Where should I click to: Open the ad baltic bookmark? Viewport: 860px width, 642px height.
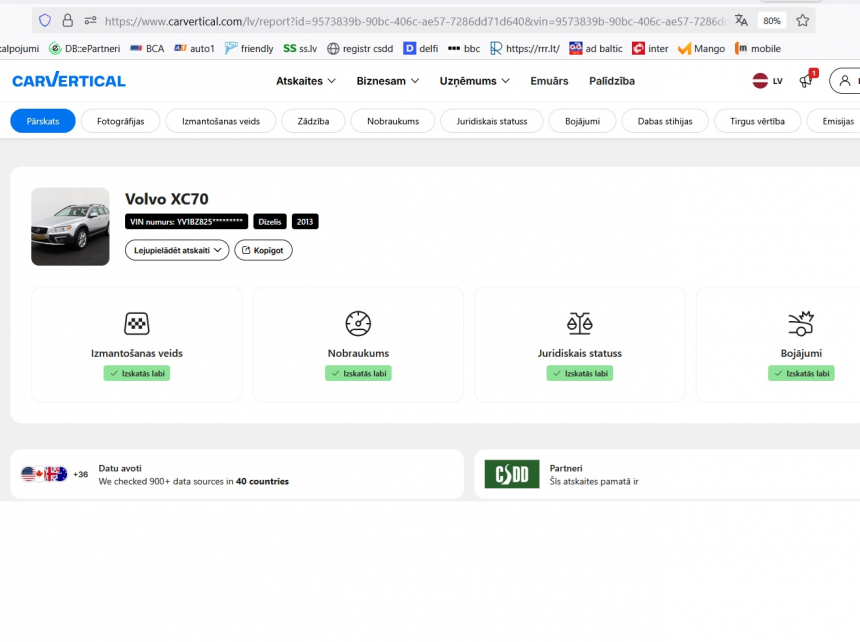point(596,49)
